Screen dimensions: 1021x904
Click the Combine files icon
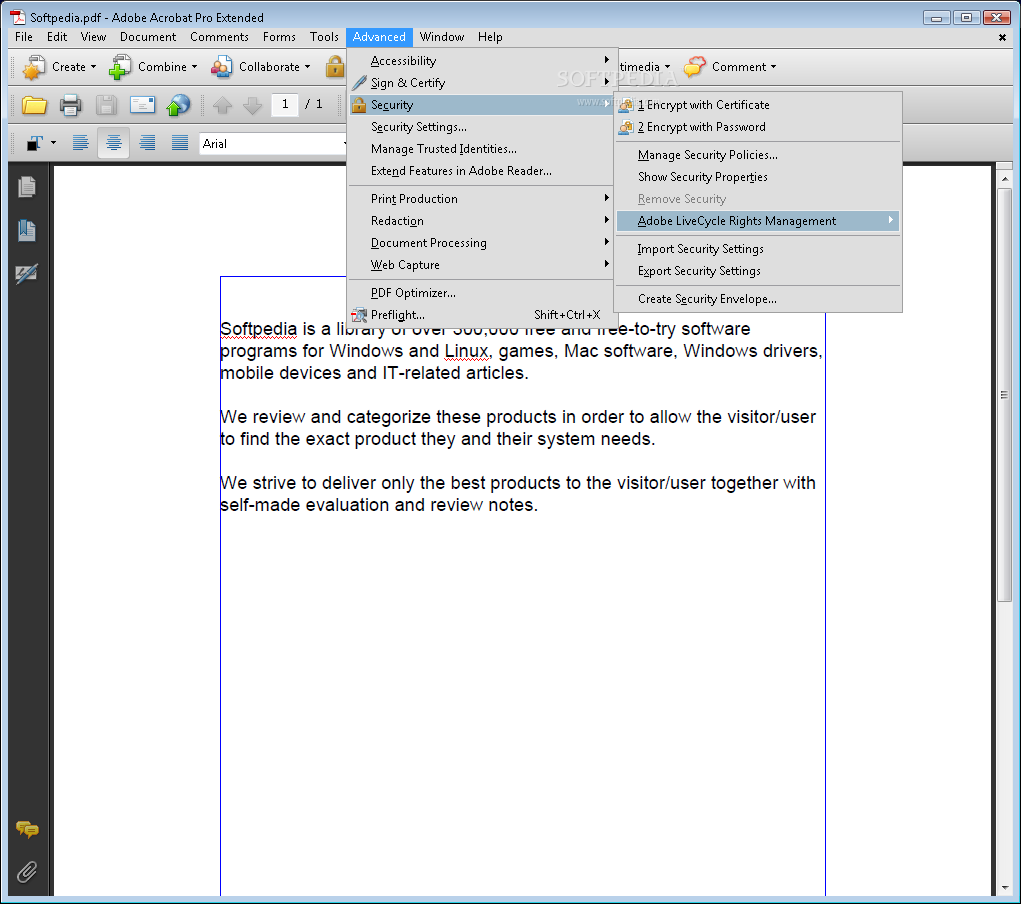click(120, 67)
